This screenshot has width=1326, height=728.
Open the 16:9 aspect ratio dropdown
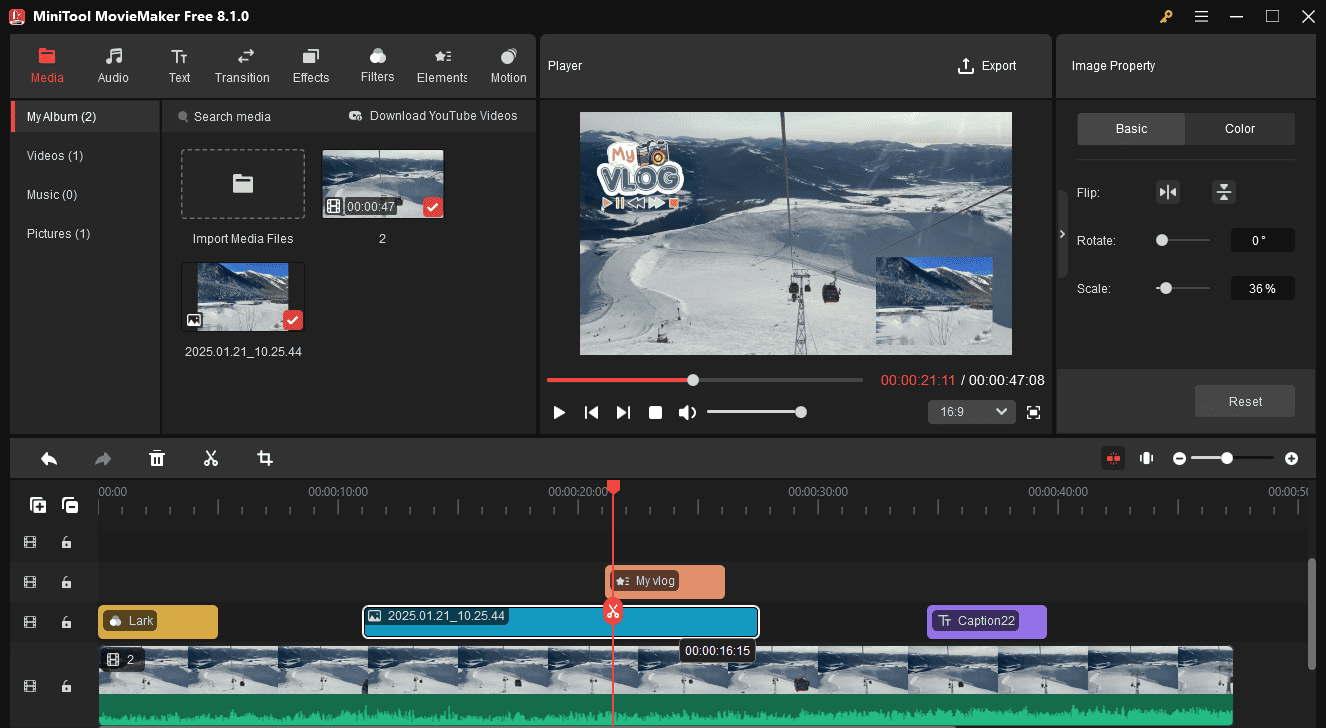971,411
